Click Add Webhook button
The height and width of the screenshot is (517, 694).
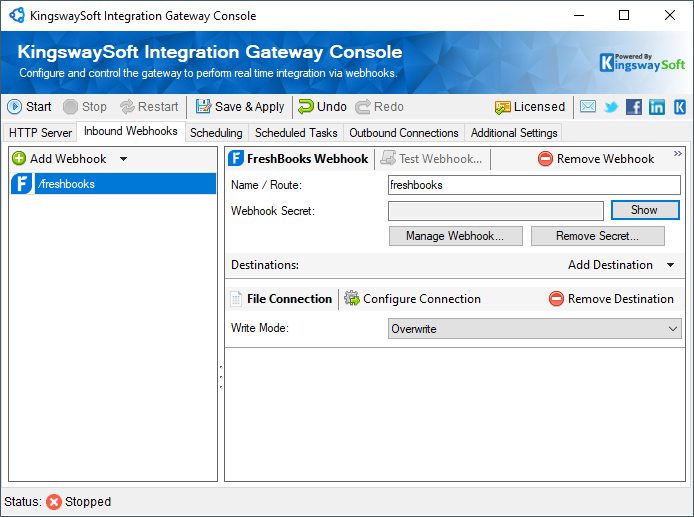(x=59, y=158)
